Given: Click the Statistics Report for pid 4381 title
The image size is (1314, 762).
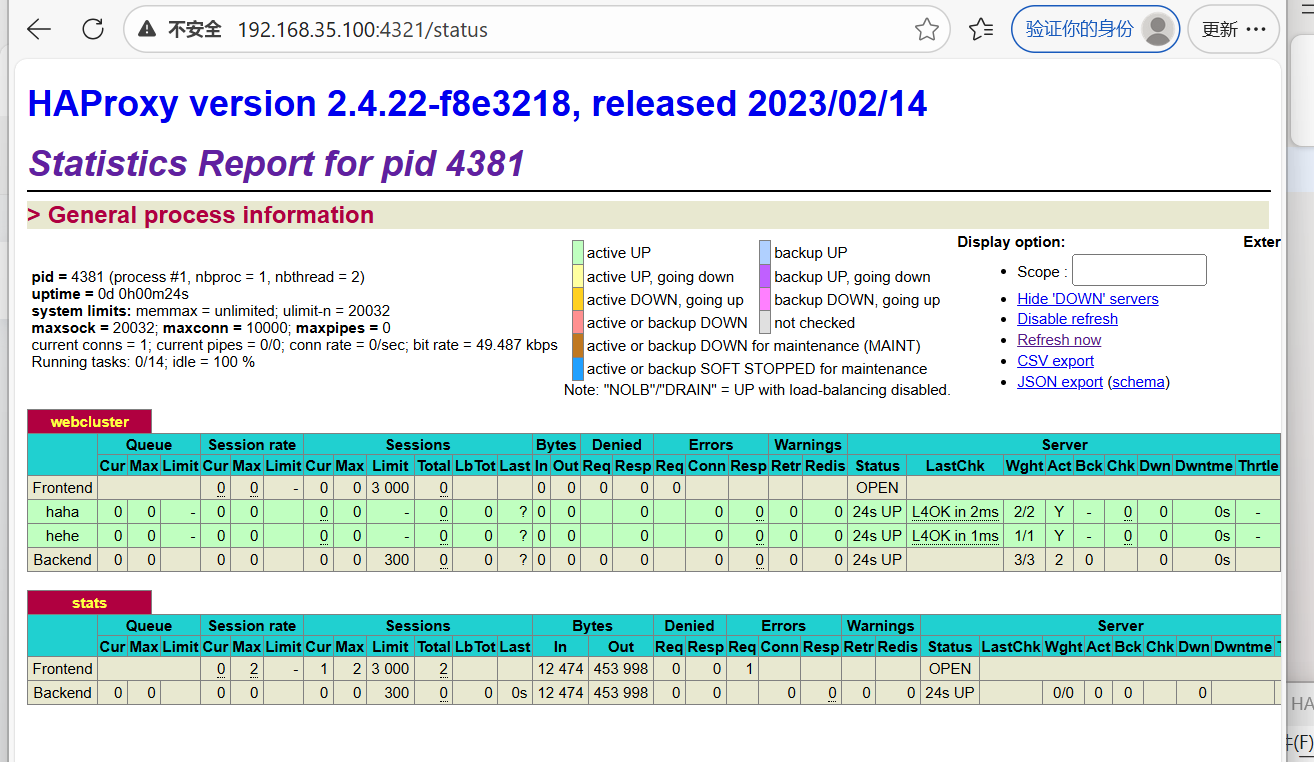Looking at the screenshot, I should pyautogui.click(x=277, y=163).
